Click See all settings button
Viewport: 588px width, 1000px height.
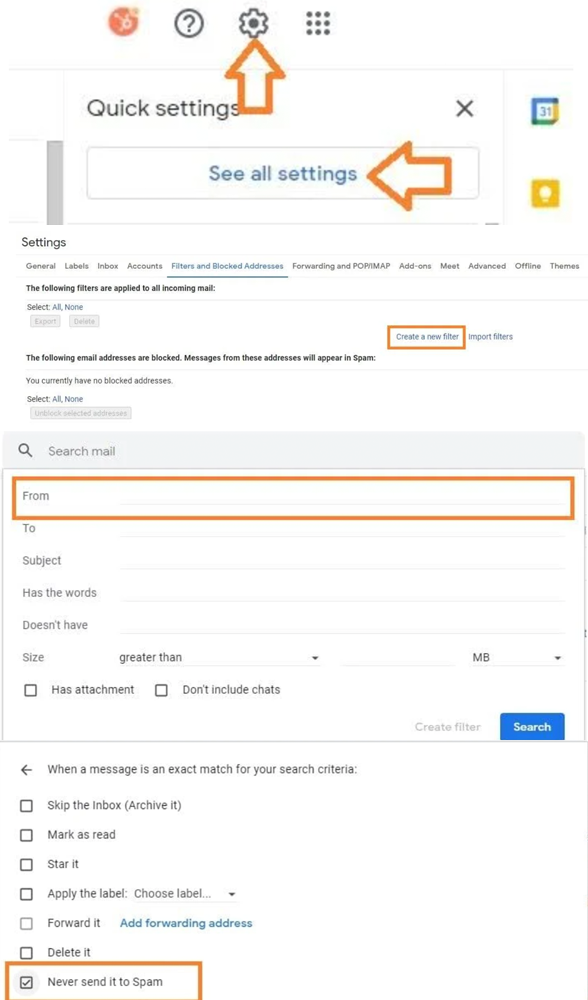283,173
